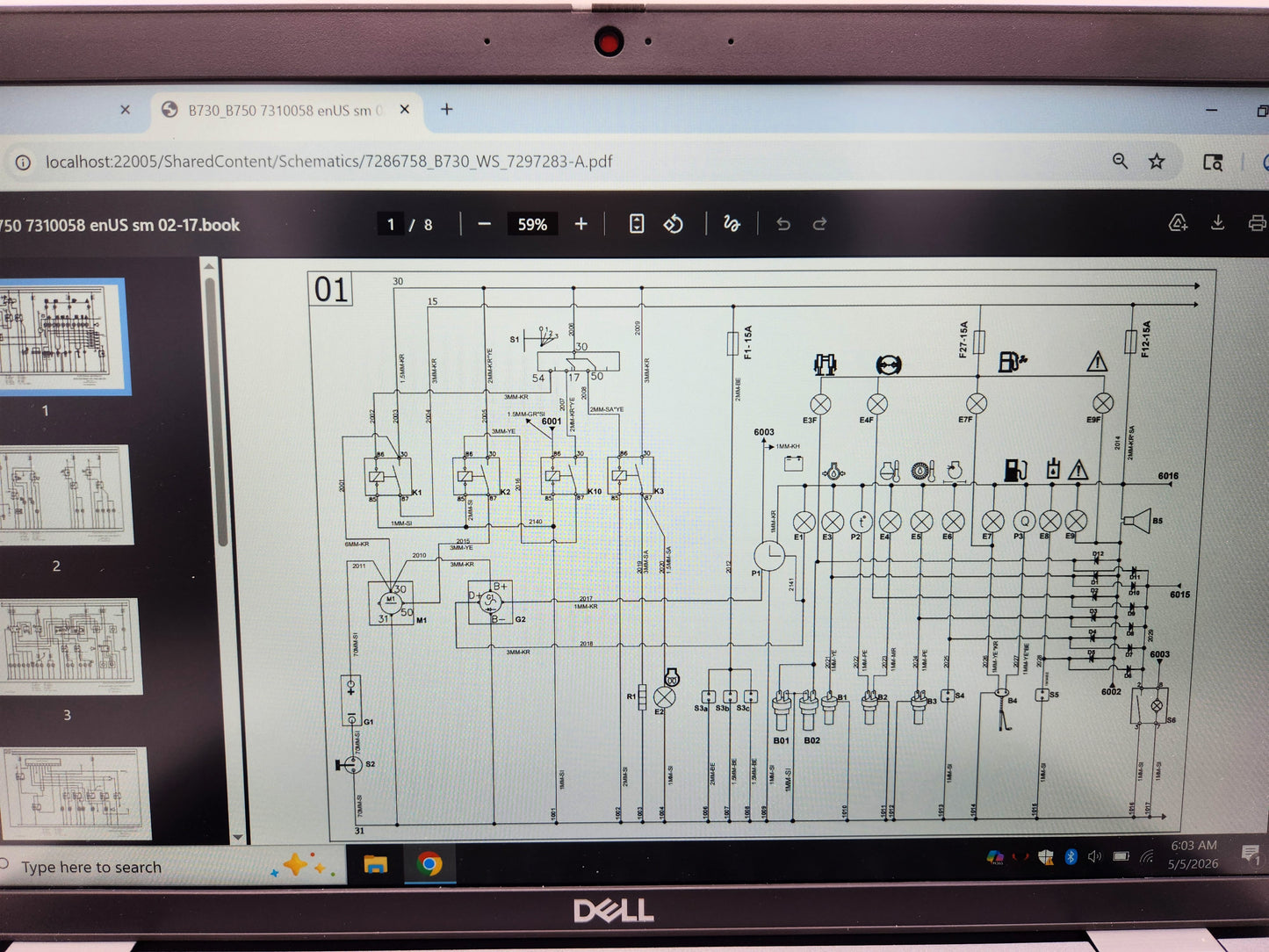The image size is (1269, 952).
Task: Bookmark this page with star icon
Action: coord(1157,161)
